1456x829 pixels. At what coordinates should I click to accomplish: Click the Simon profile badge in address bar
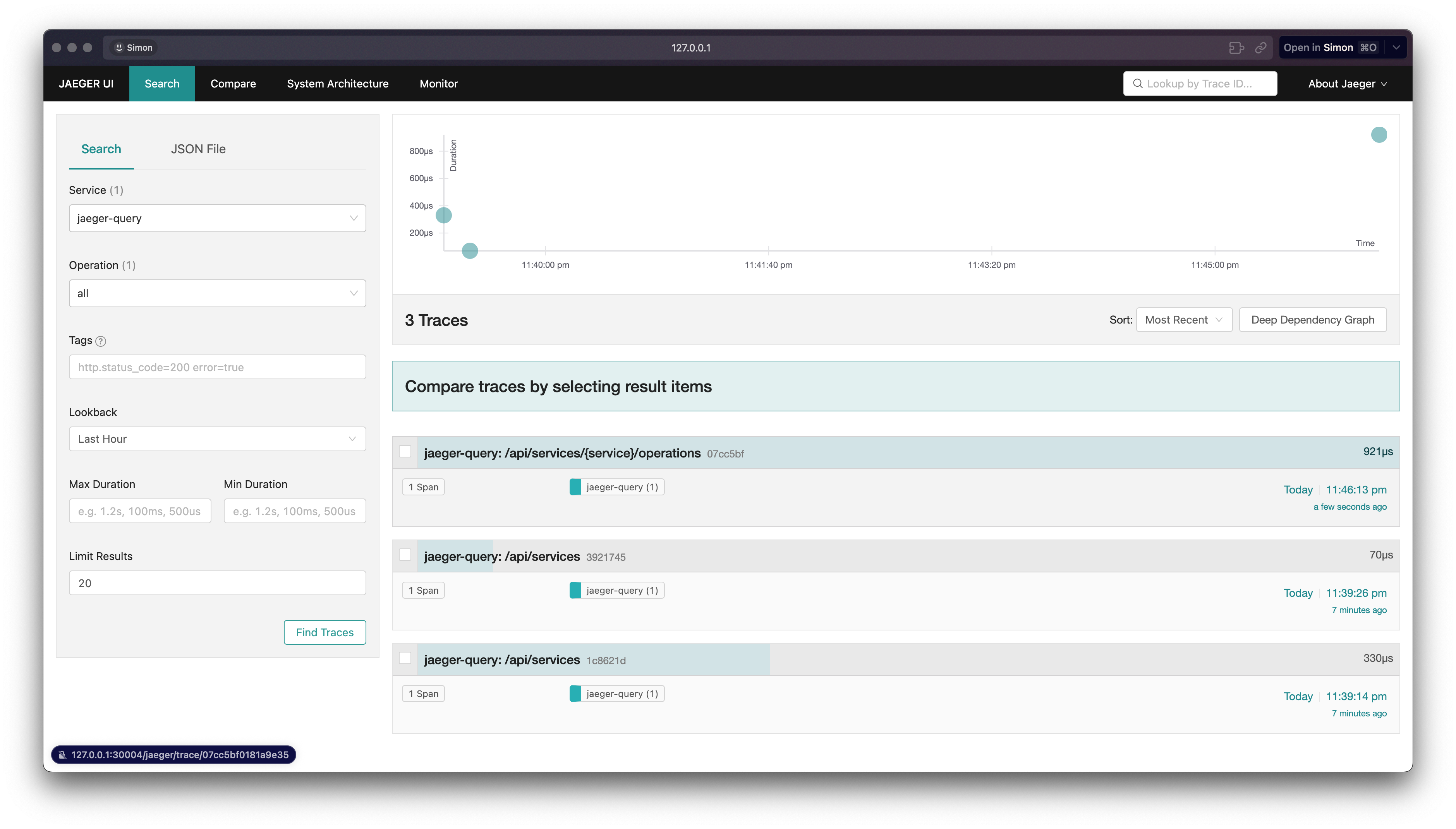[134, 48]
